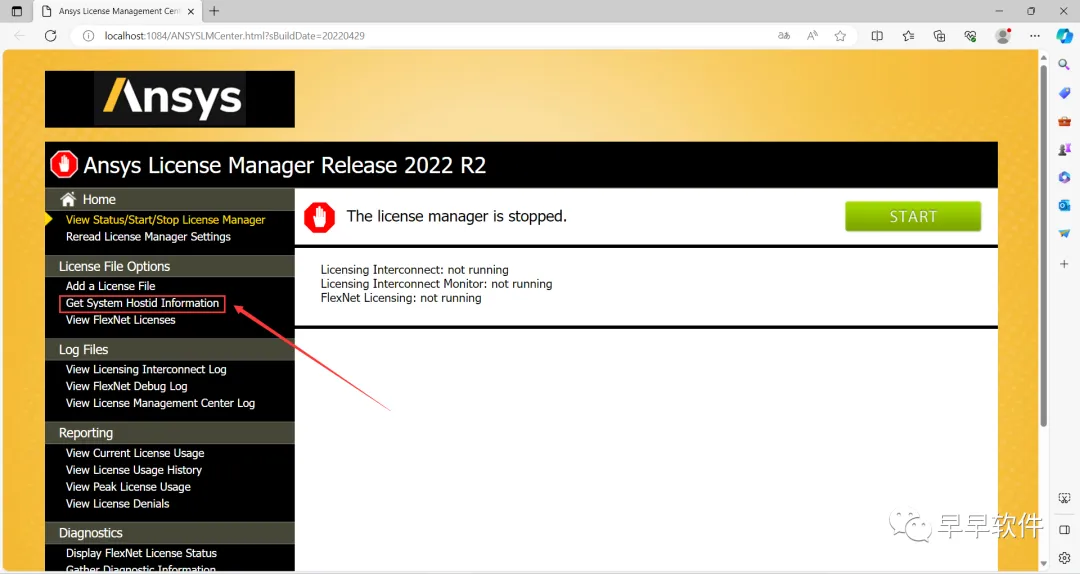Open the shopping tag sidebar icon
The width and height of the screenshot is (1080, 574).
coord(1064,93)
